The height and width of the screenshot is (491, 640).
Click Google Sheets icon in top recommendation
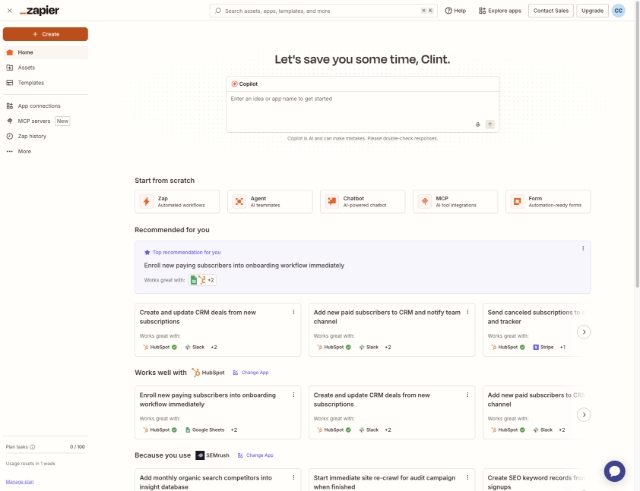tap(194, 280)
